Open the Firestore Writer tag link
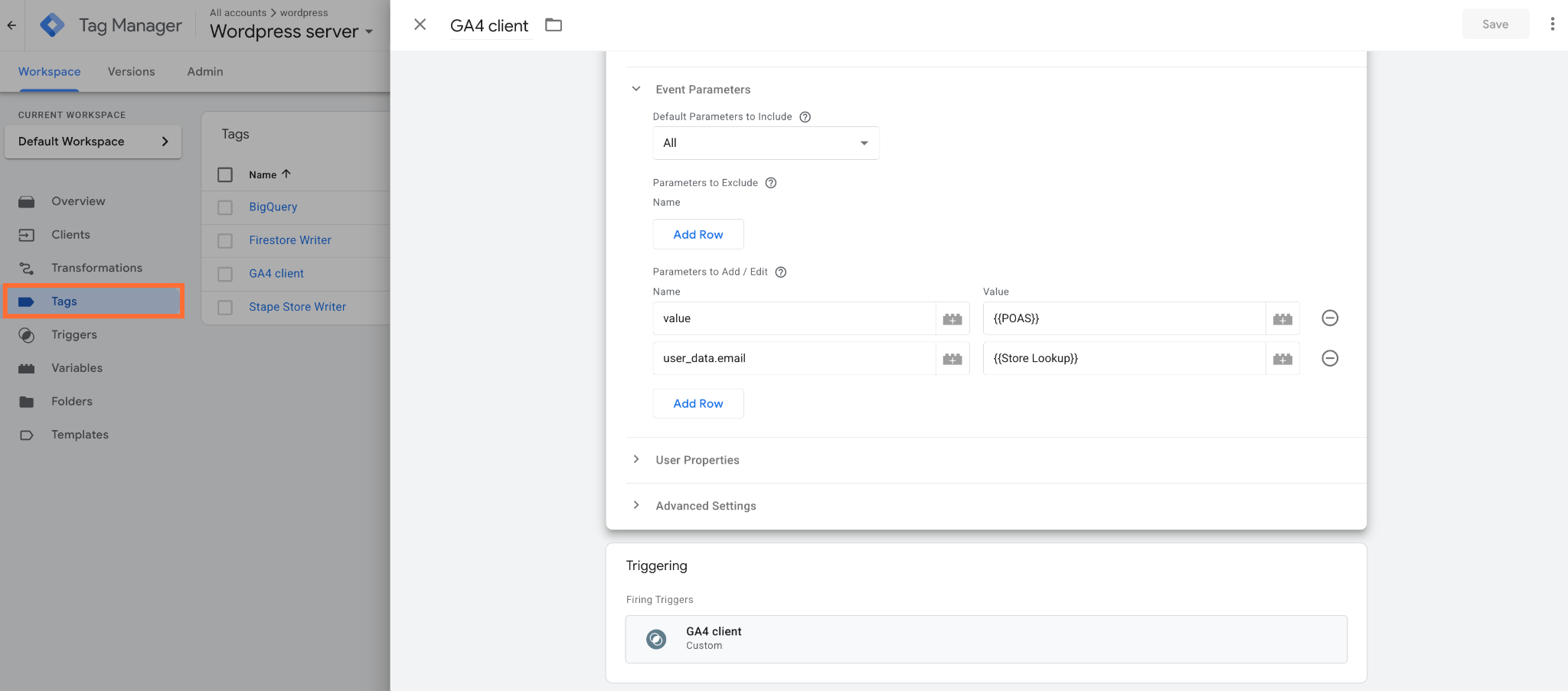 coord(290,240)
